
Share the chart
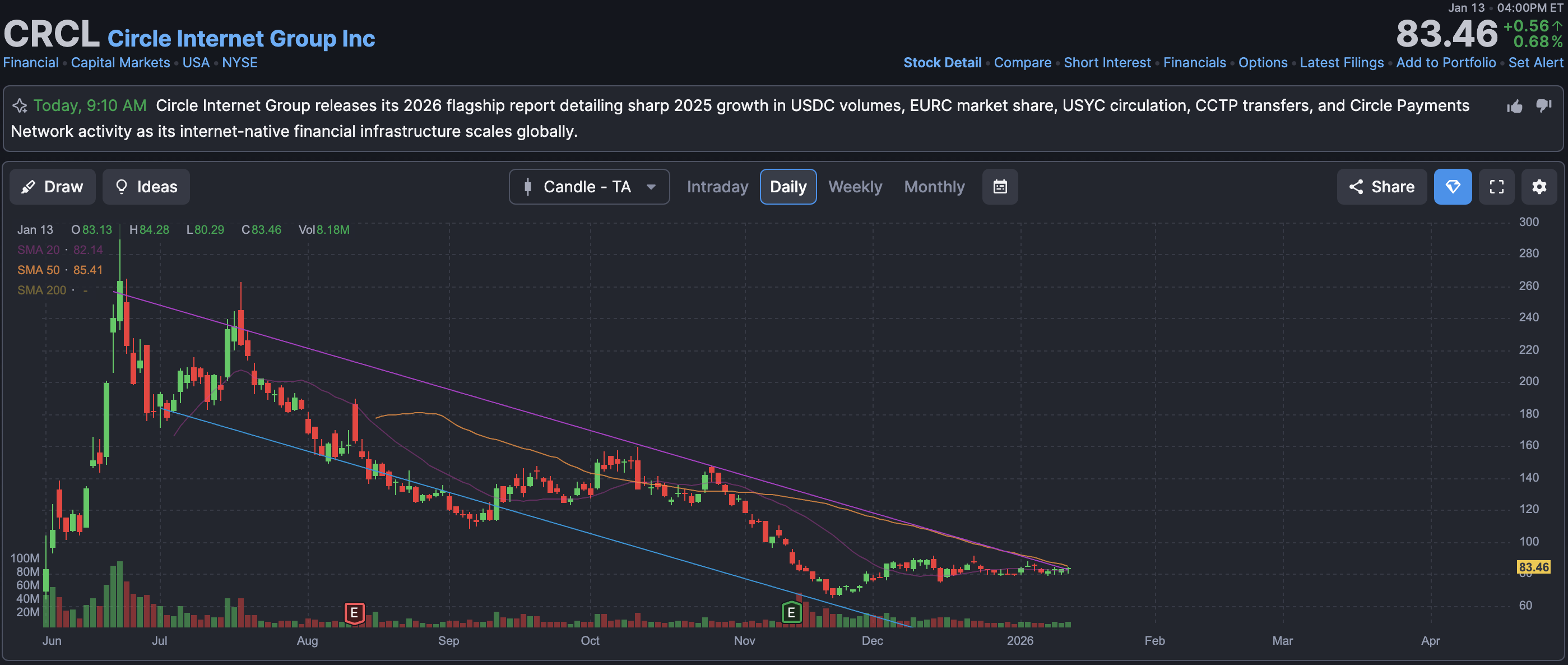(x=1381, y=187)
